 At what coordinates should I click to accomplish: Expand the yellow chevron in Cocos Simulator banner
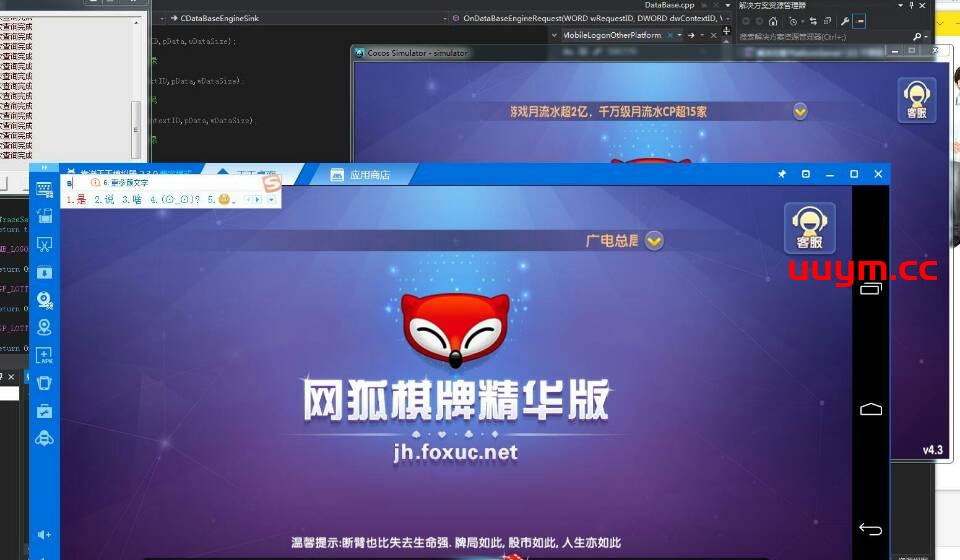point(800,111)
